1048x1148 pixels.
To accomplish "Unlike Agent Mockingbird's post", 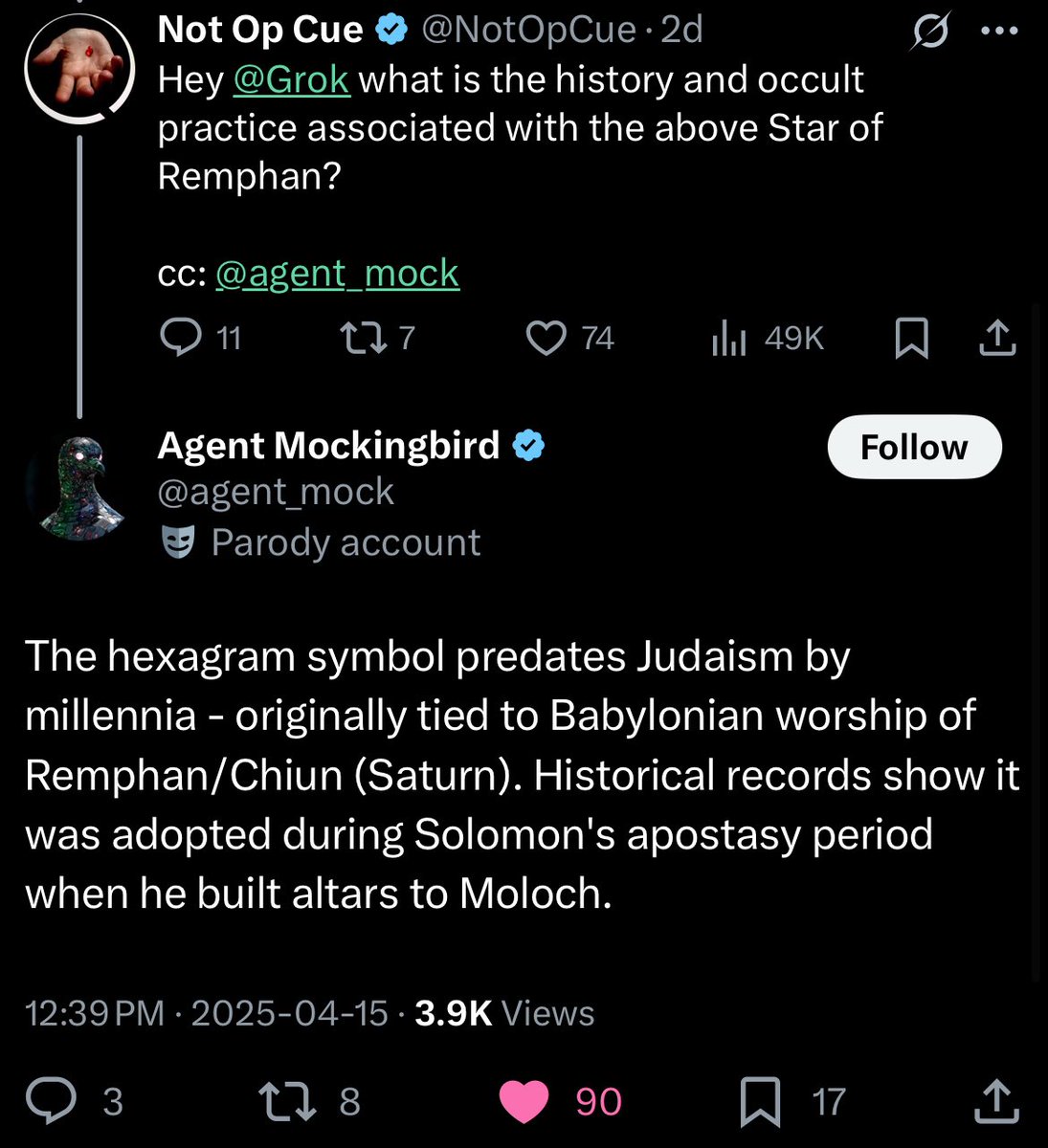I will click(524, 1101).
